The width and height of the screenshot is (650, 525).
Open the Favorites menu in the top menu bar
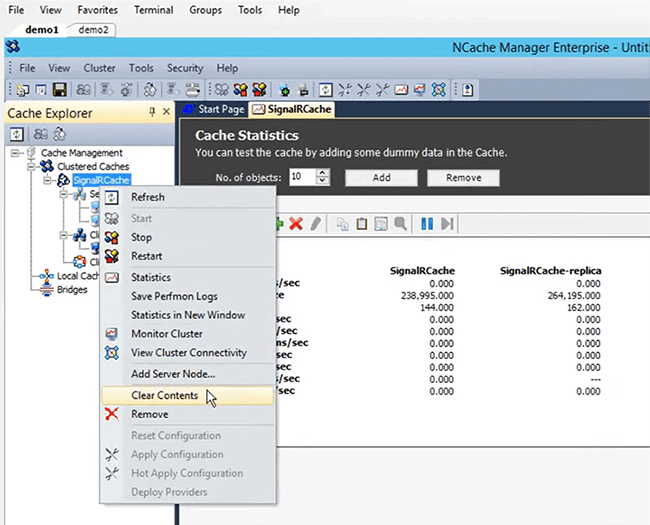(97, 10)
